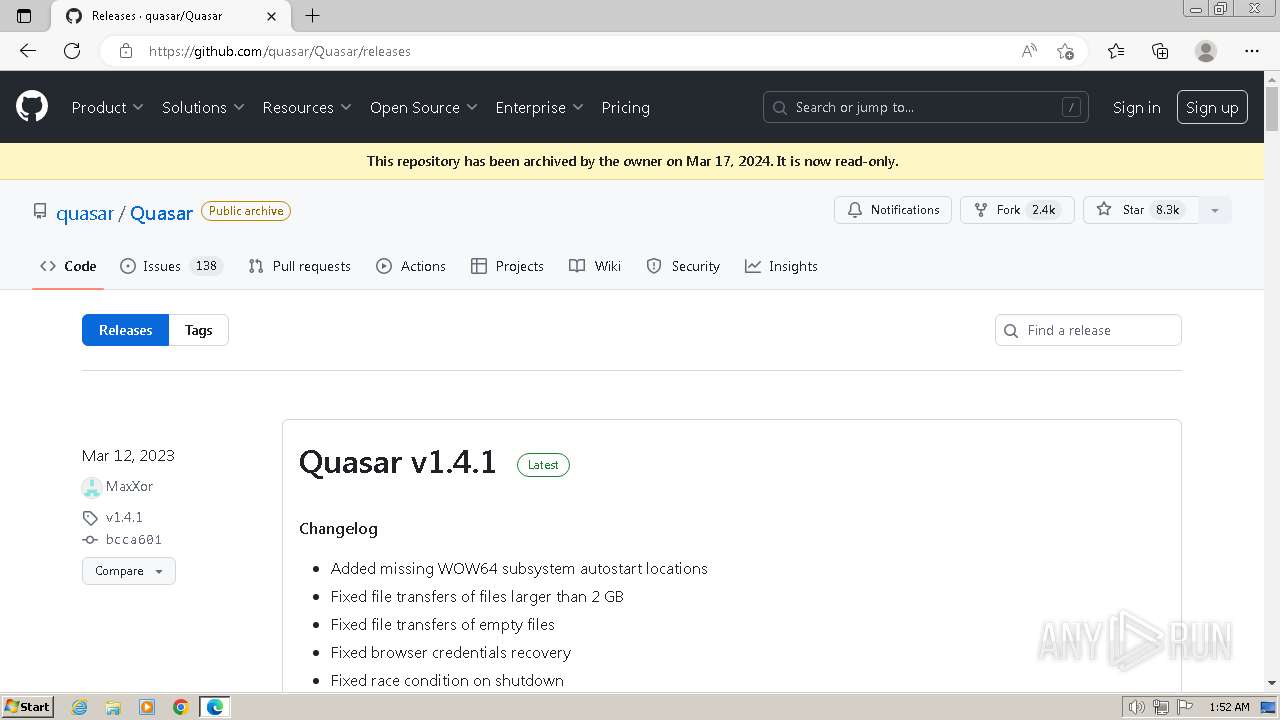Image resolution: width=1280 pixels, height=720 pixels.
Task: Expand the Product menu
Action: click(107, 107)
